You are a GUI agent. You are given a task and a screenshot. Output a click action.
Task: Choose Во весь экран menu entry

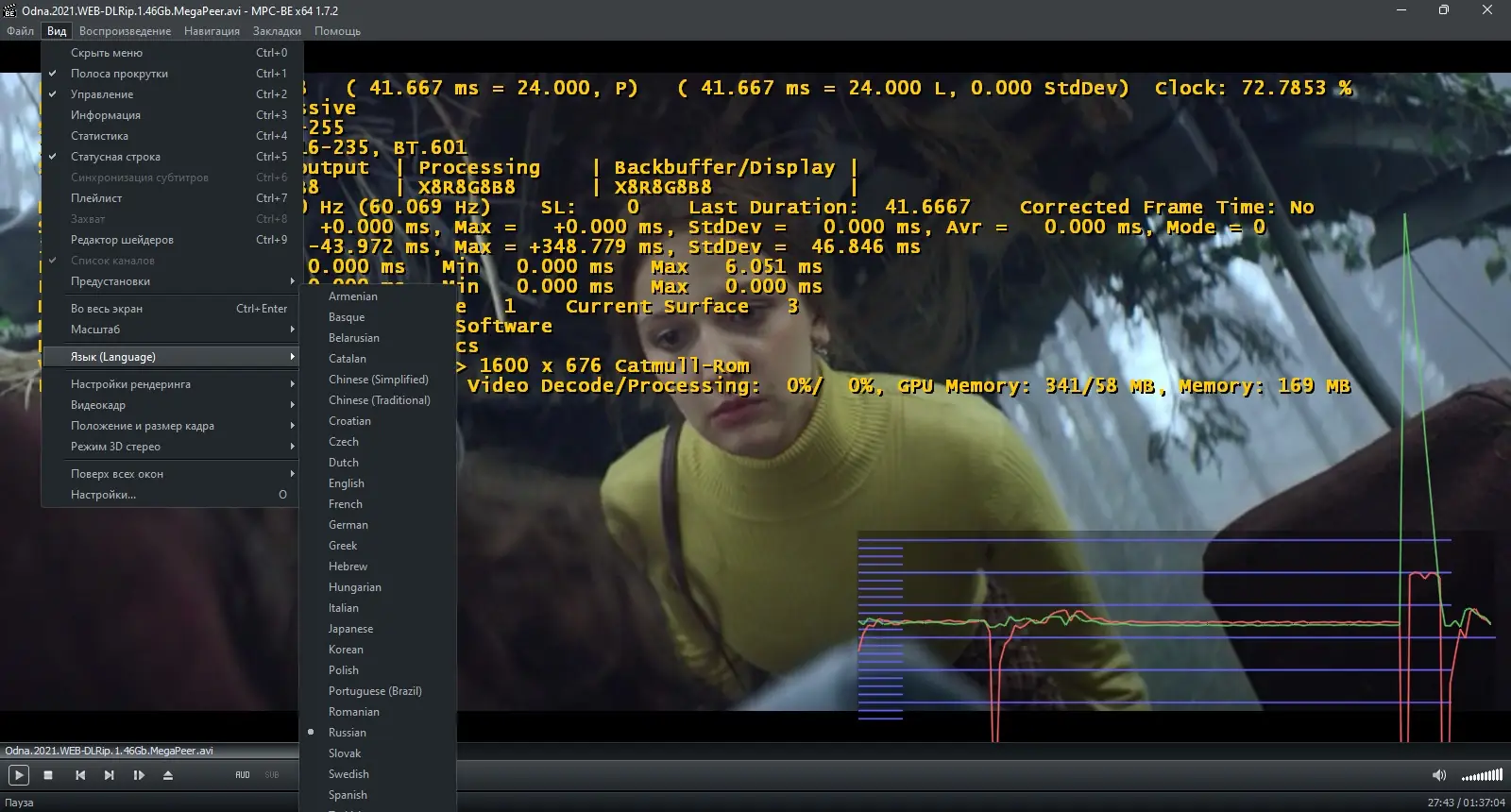pyautogui.click(x=171, y=309)
